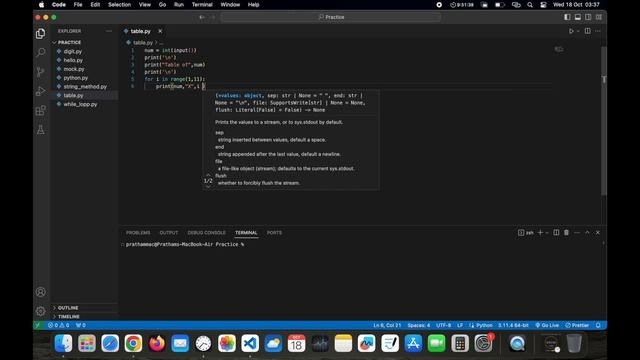Open the Search view in the activity bar
Screen dimensions: 640x360
coord(40,52)
